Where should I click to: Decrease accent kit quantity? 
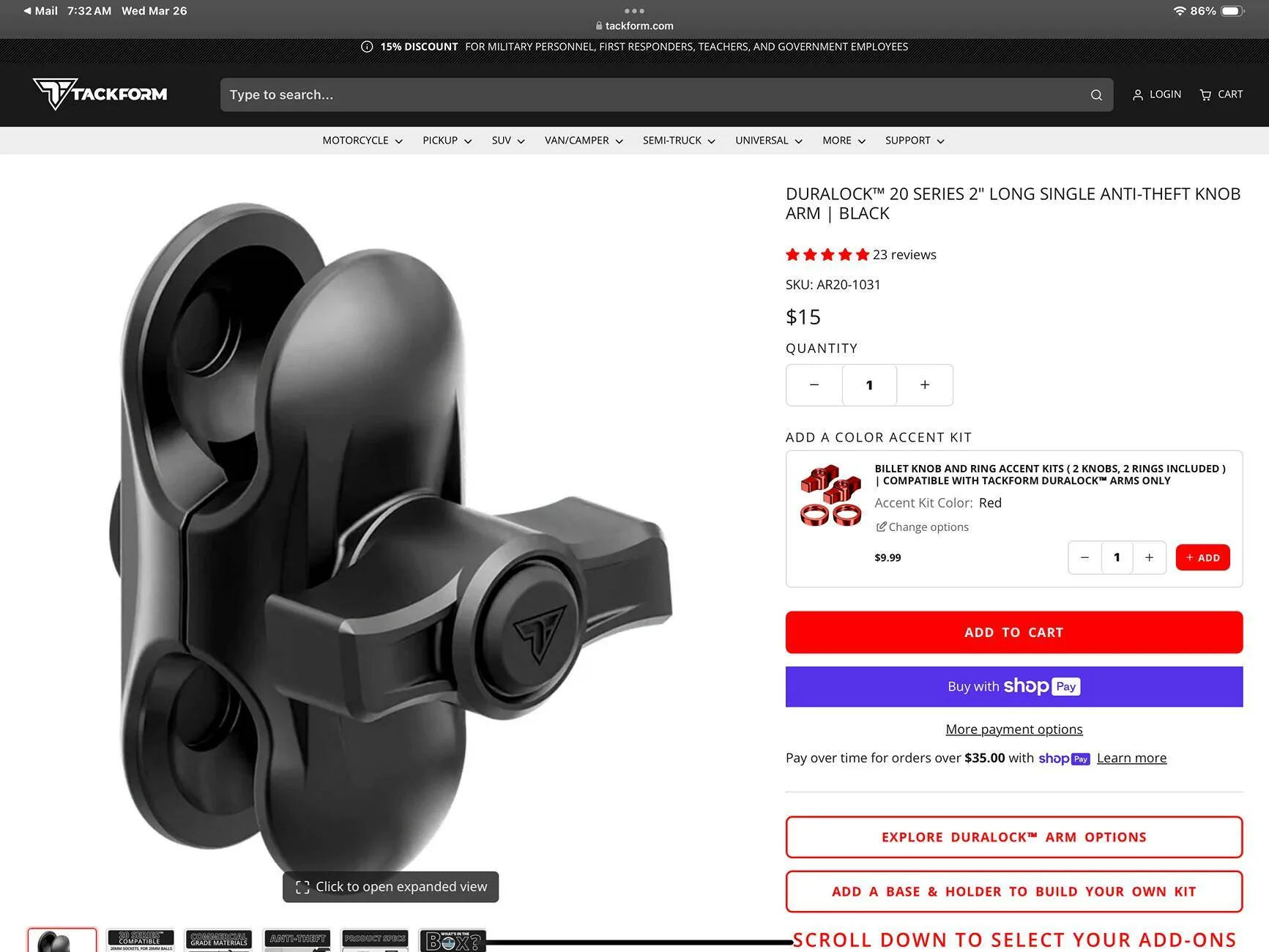1084,558
